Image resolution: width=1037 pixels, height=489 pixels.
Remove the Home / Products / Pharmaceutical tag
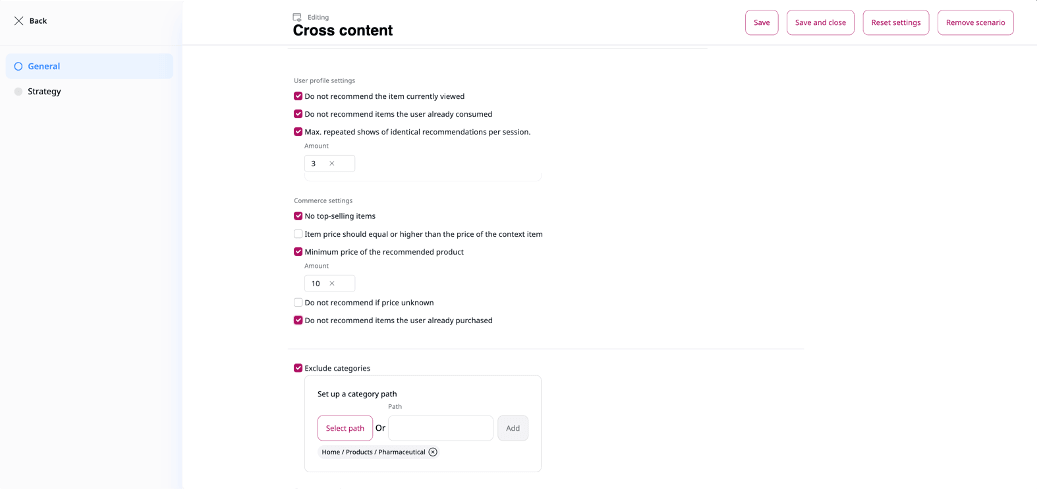point(433,452)
